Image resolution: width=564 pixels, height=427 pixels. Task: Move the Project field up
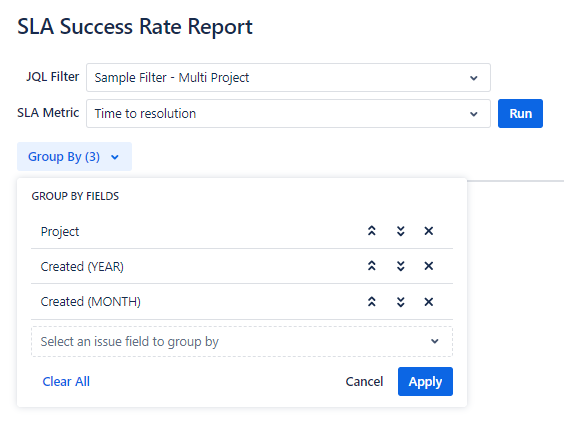point(372,231)
